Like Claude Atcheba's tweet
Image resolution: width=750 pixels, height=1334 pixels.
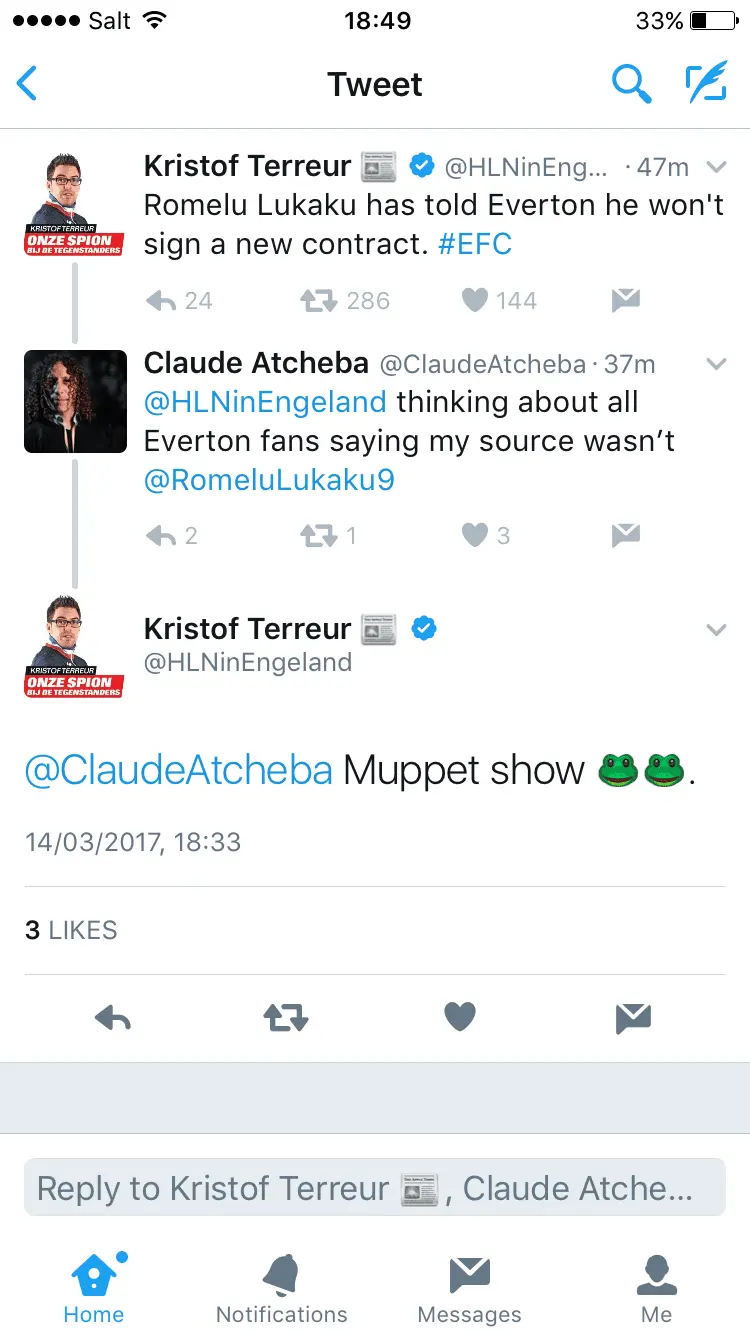pos(475,536)
